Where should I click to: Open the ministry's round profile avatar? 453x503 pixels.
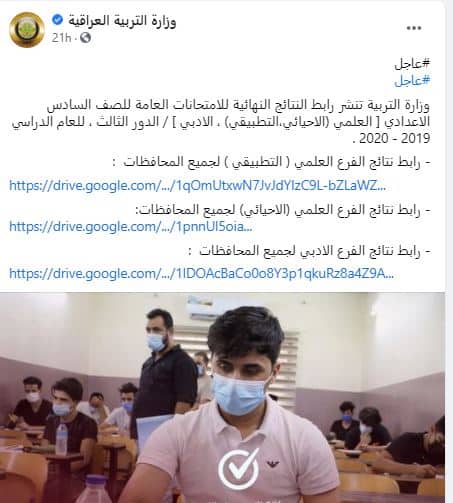tap(27, 30)
